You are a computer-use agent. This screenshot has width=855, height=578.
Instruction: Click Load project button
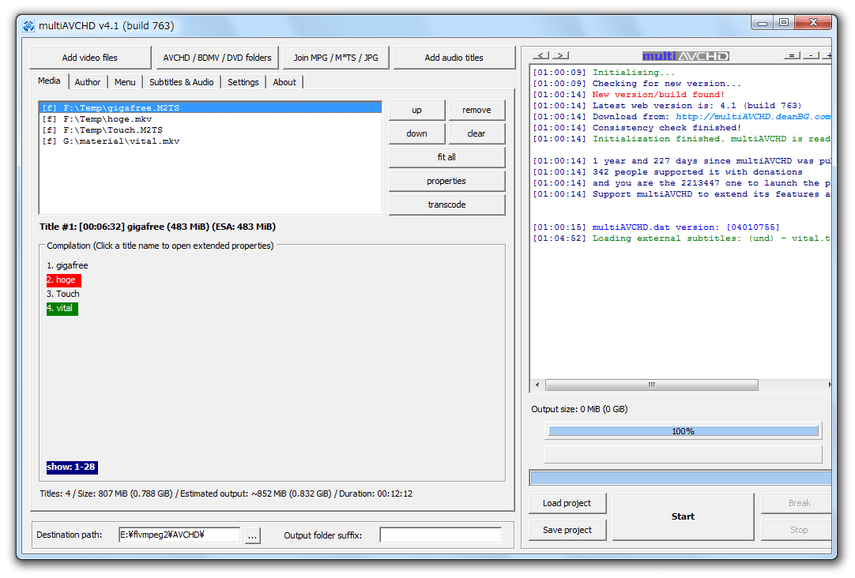pyautogui.click(x=567, y=503)
